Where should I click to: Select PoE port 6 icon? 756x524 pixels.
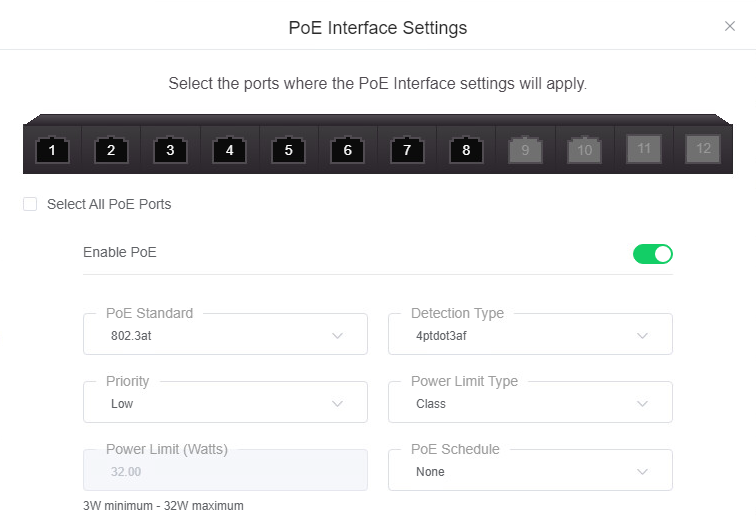pyautogui.click(x=348, y=150)
